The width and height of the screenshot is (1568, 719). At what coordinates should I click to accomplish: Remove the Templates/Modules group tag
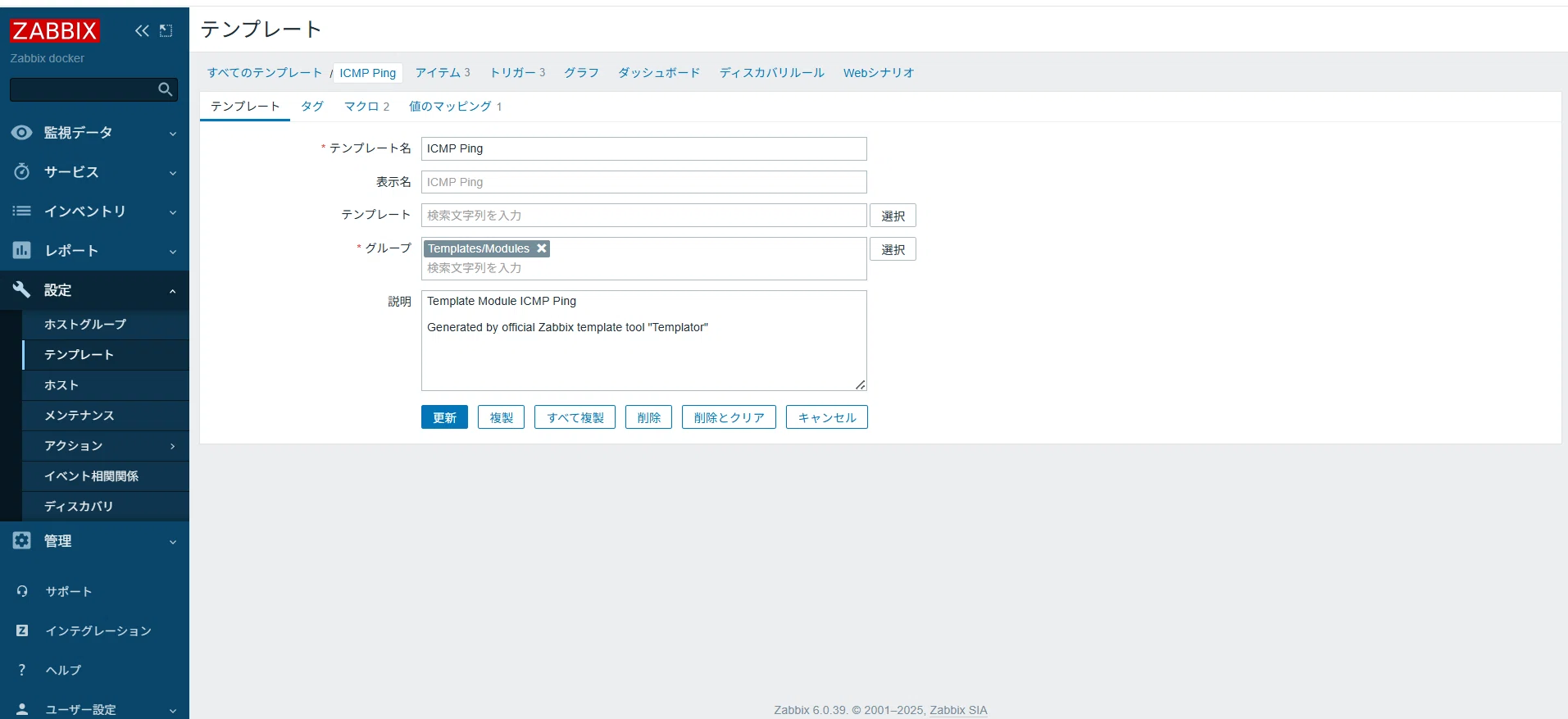pyautogui.click(x=541, y=248)
